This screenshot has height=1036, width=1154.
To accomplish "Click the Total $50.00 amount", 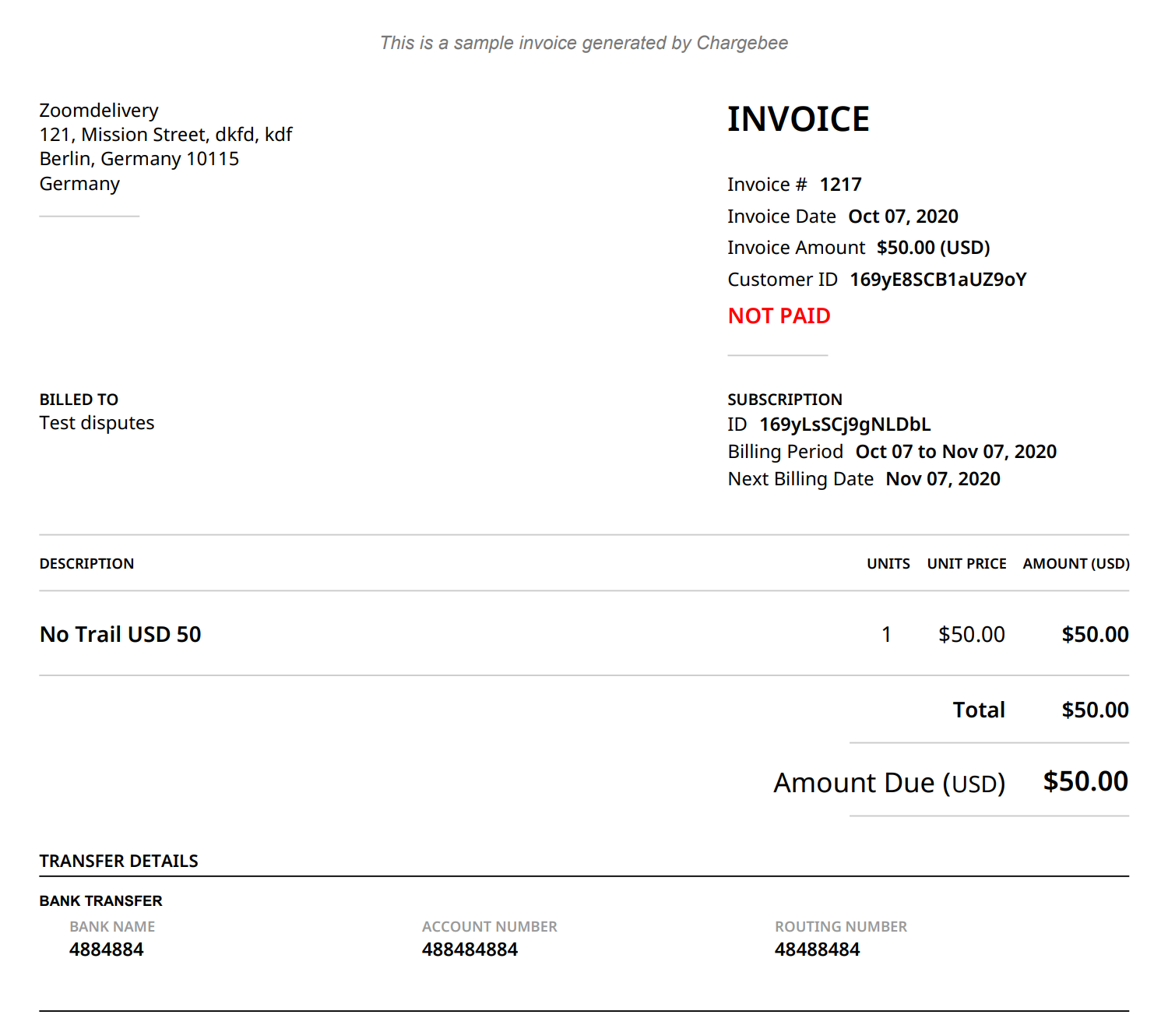I will pyautogui.click(x=1095, y=710).
